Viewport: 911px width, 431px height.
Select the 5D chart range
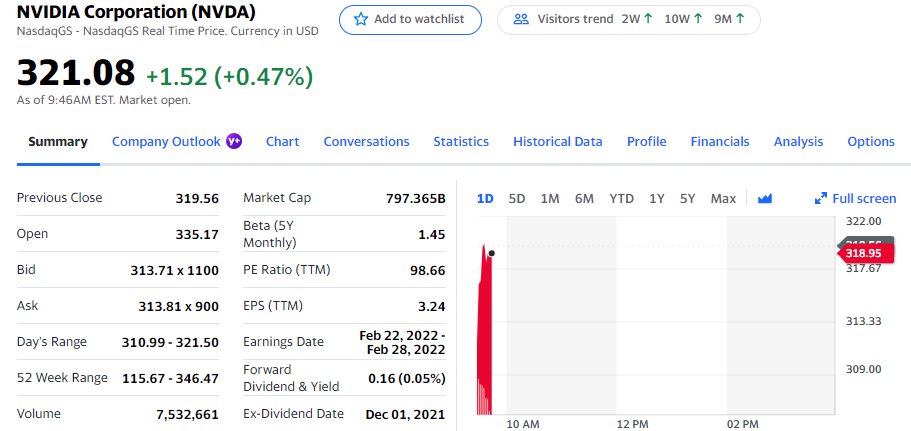517,199
